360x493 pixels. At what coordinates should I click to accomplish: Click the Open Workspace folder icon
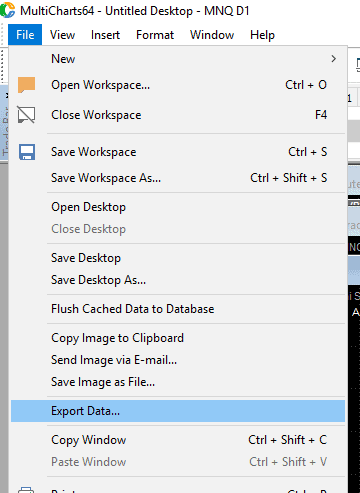pos(27,85)
